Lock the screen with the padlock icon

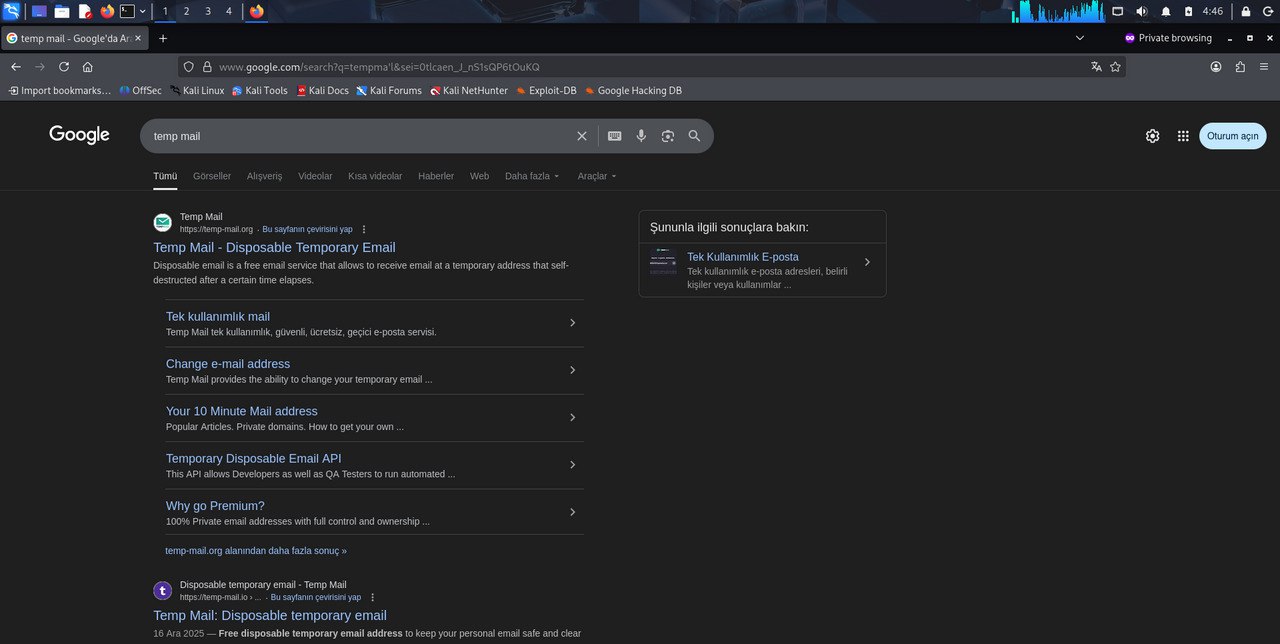(1246, 11)
